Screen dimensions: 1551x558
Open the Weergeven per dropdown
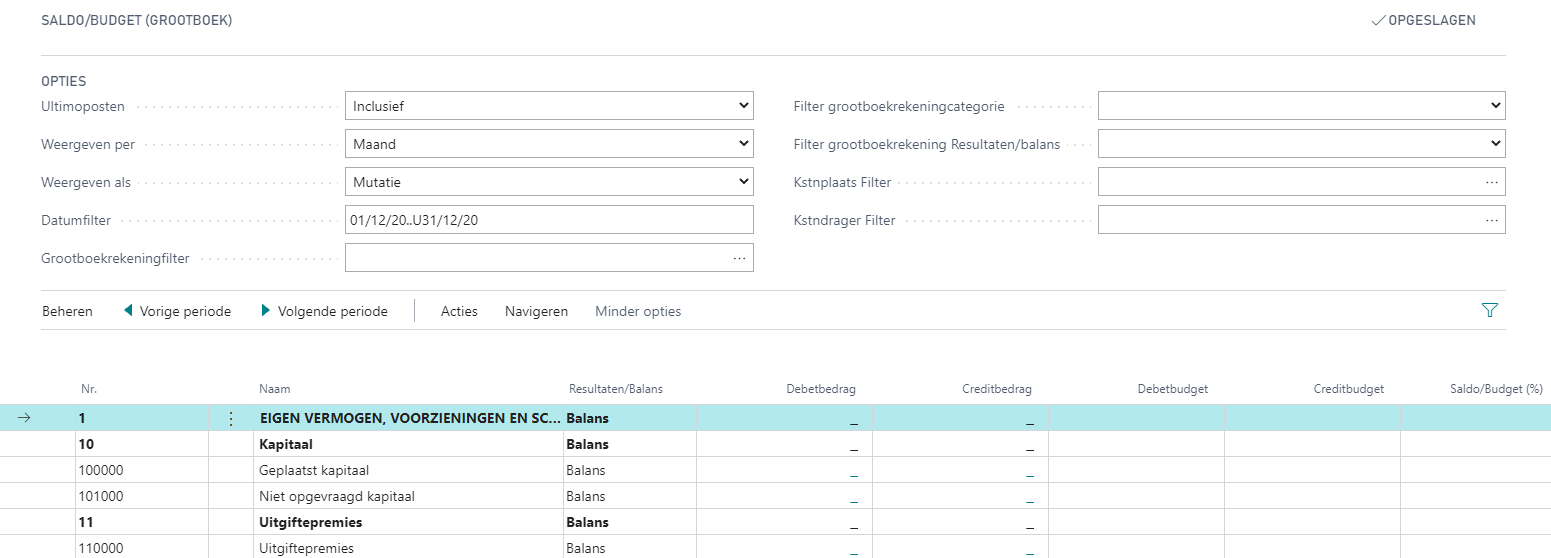548,144
